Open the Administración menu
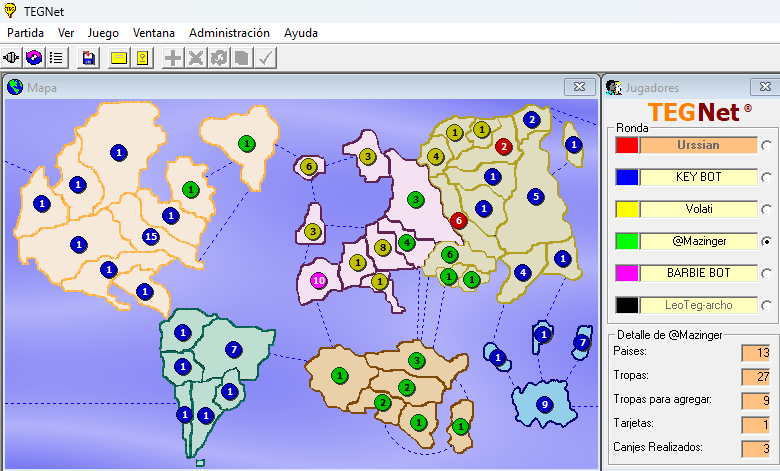The width and height of the screenshot is (780, 471). click(x=229, y=33)
